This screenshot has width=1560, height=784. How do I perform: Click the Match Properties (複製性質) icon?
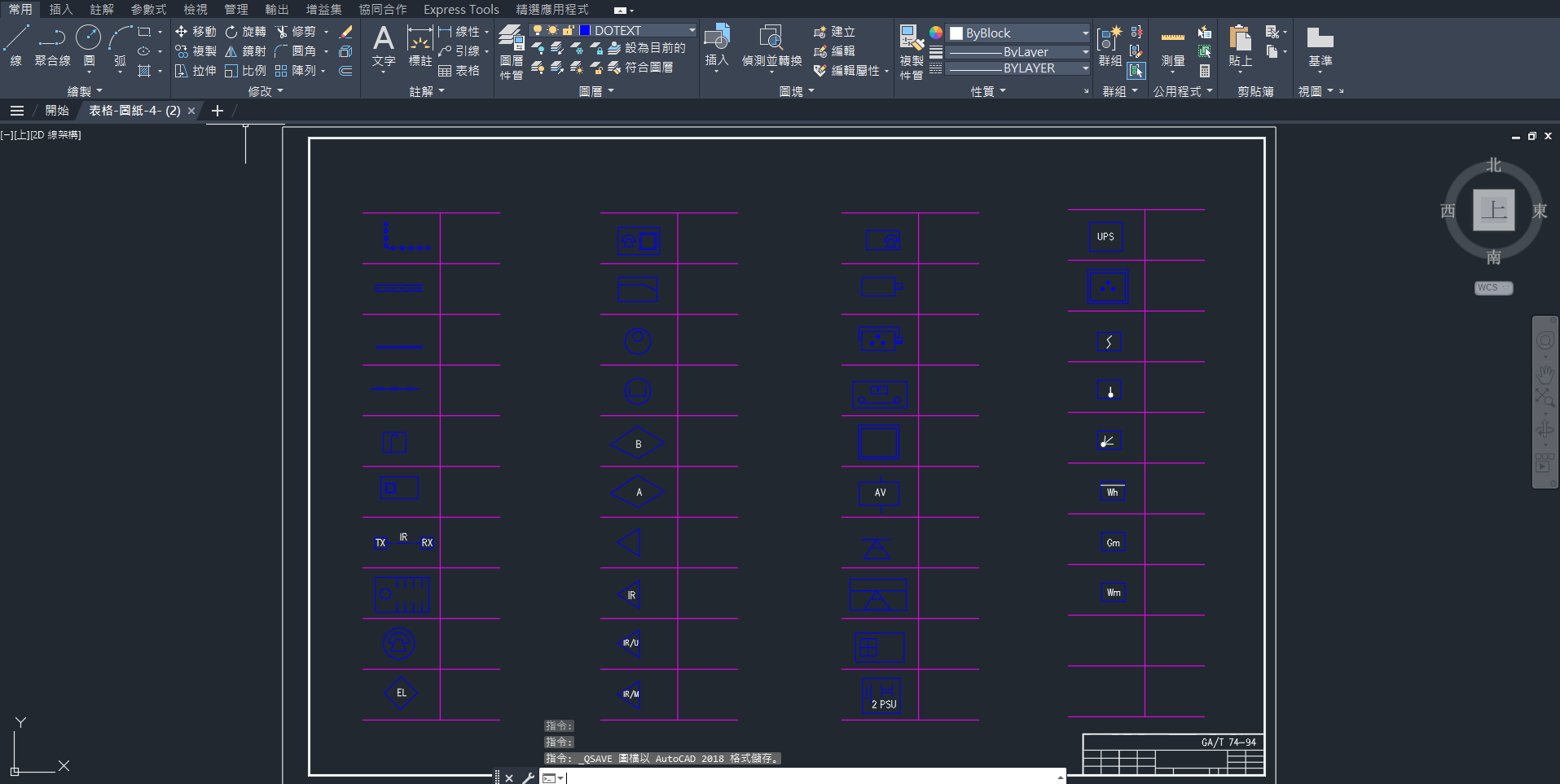point(911,50)
